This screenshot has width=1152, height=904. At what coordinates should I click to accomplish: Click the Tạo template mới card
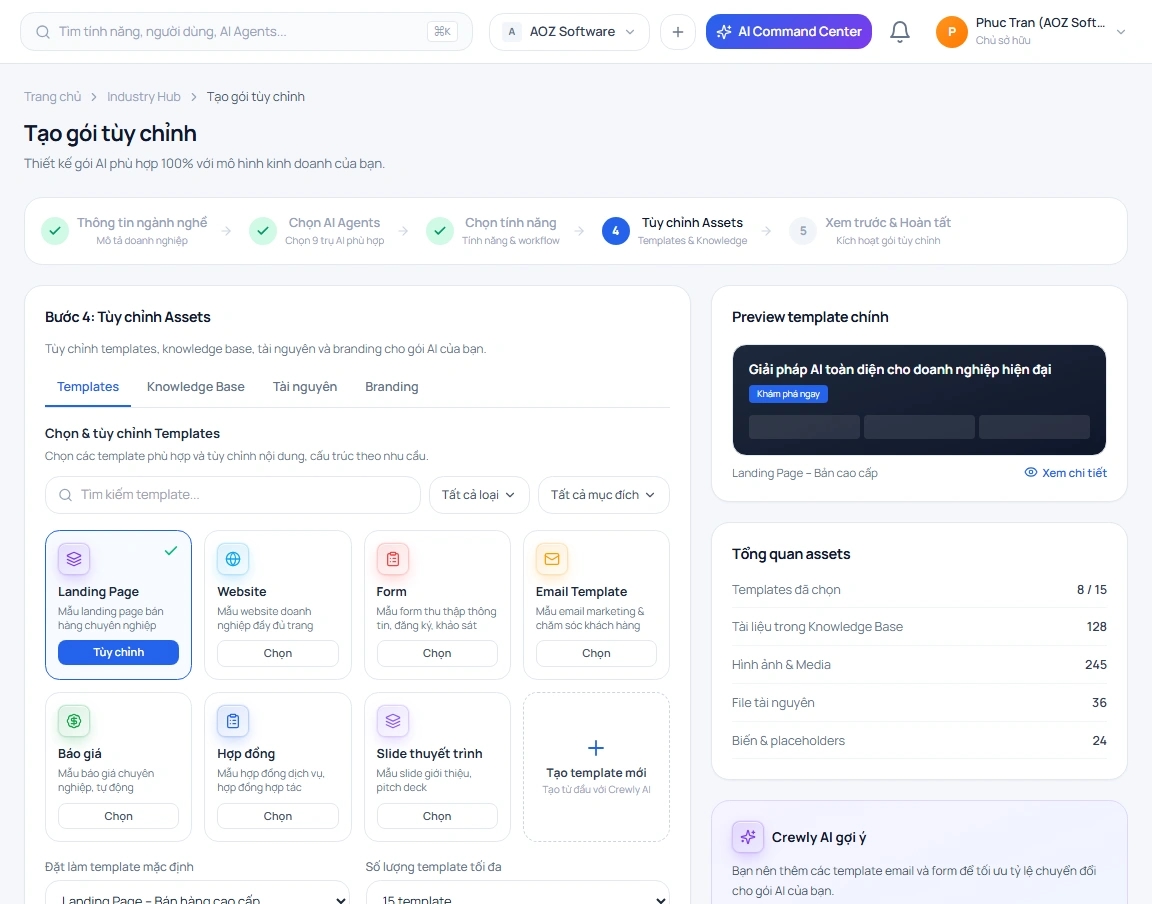[x=597, y=767]
